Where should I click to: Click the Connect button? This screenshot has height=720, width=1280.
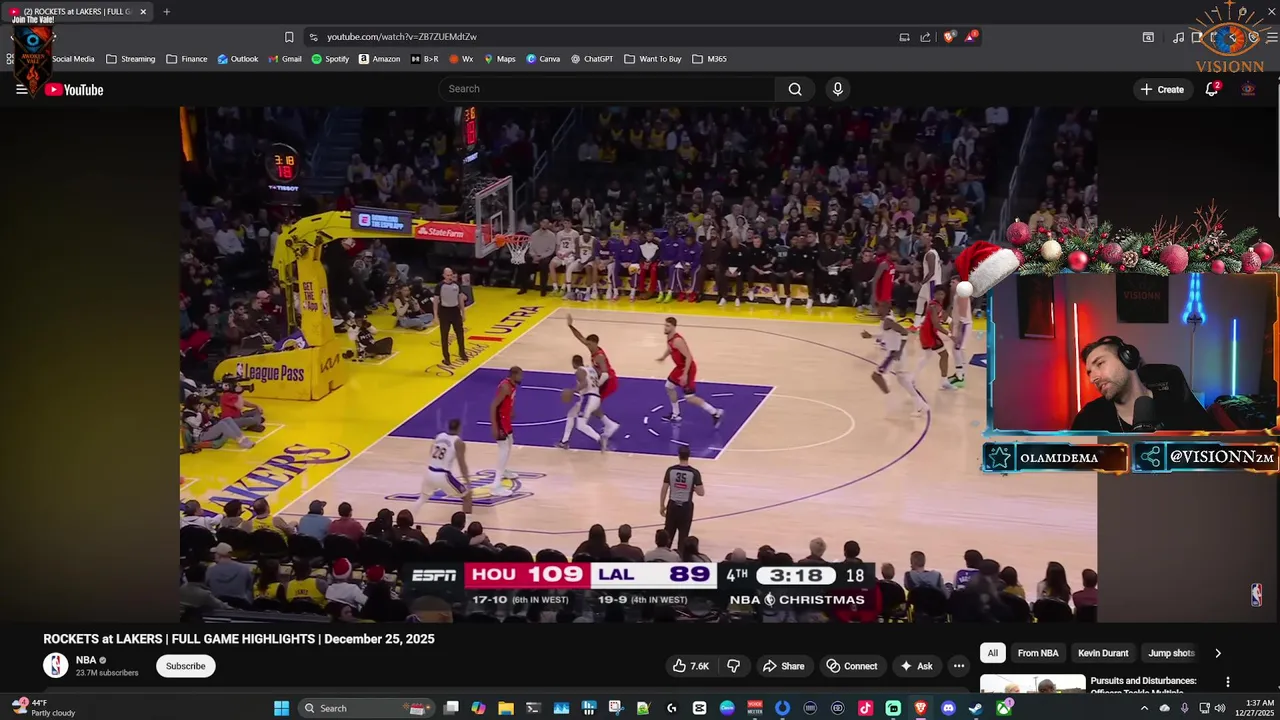pyautogui.click(x=851, y=666)
